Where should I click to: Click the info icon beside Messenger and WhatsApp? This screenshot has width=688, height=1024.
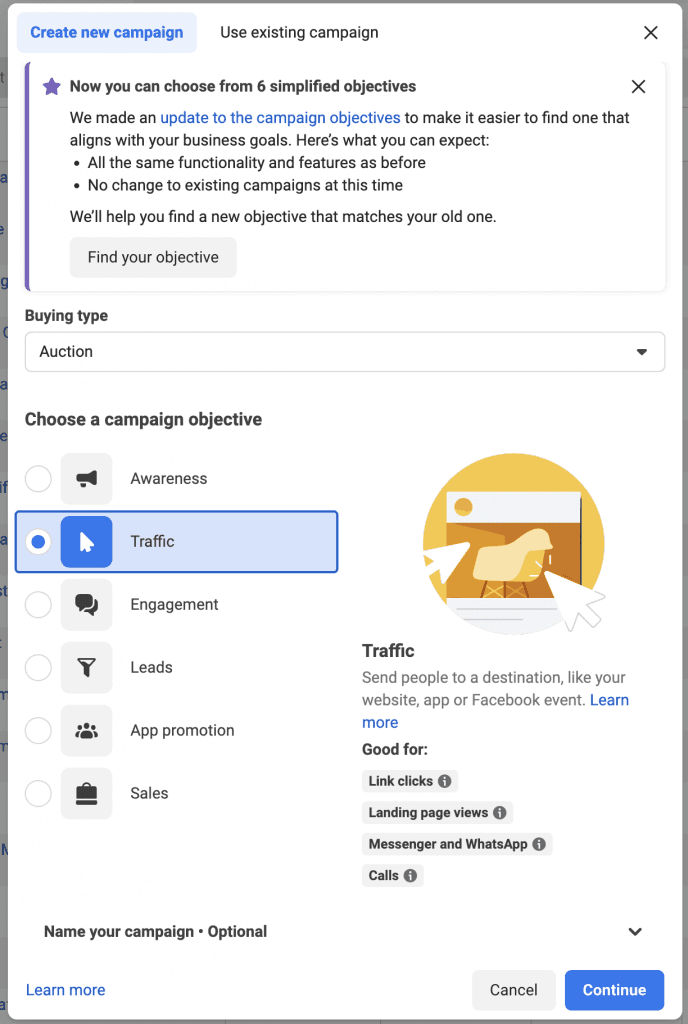pos(539,844)
